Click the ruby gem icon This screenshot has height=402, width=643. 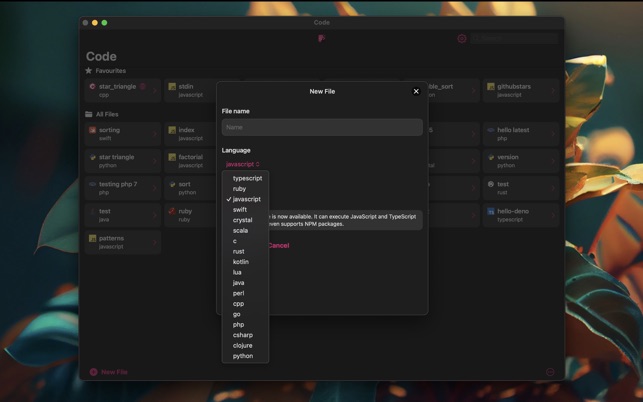[x=172, y=211]
